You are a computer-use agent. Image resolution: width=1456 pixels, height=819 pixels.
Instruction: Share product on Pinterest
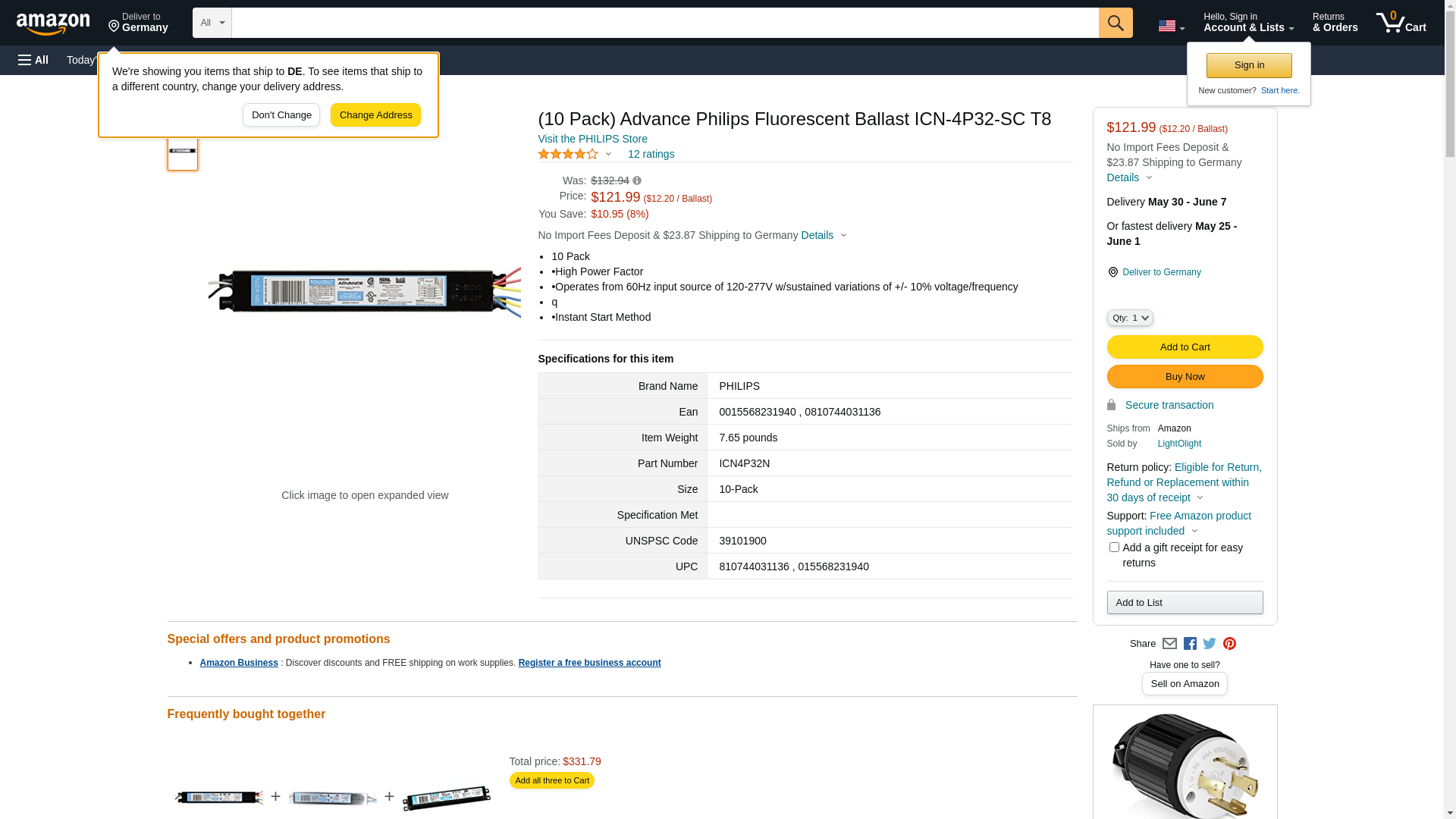[1229, 644]
